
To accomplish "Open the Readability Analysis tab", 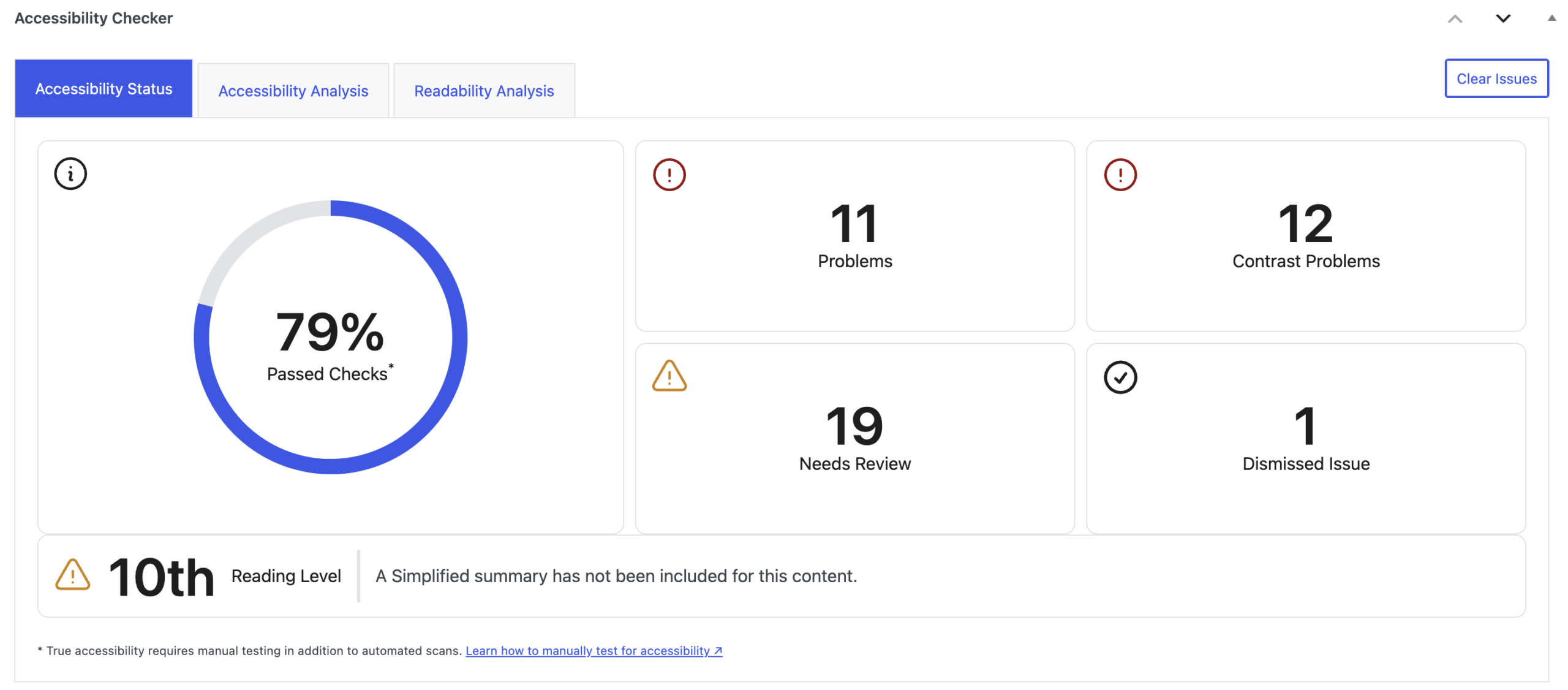I will (x=483, y=91).
